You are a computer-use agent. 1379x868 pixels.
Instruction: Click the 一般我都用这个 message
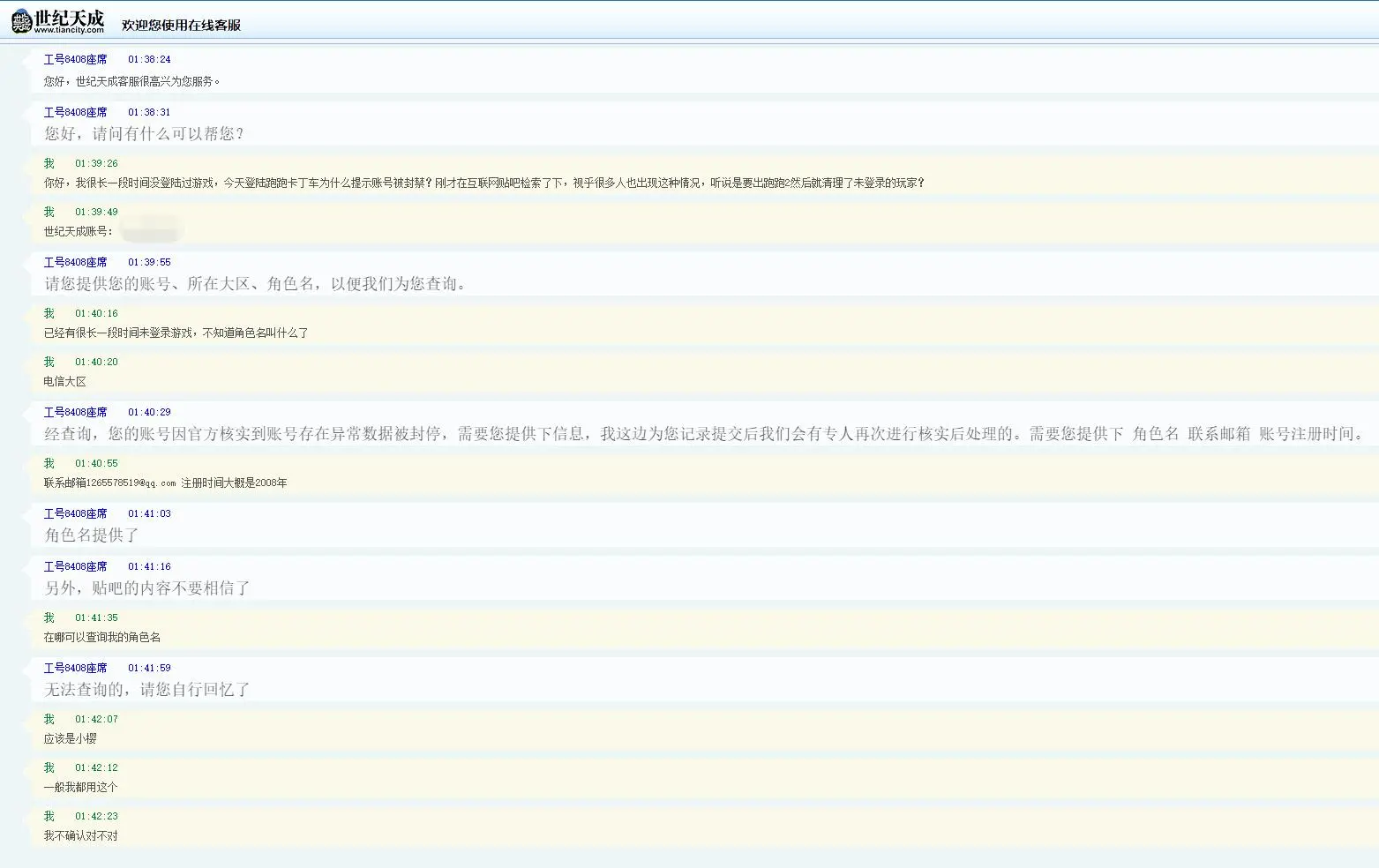coord(80,788)
